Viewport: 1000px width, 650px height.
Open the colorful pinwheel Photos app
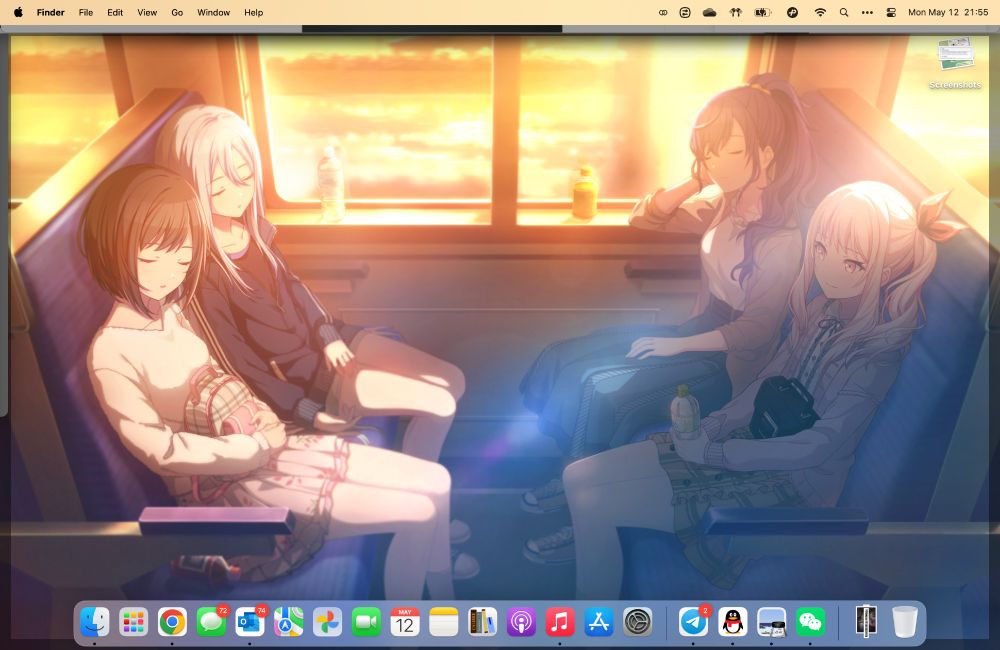click(x=327, y=621)
